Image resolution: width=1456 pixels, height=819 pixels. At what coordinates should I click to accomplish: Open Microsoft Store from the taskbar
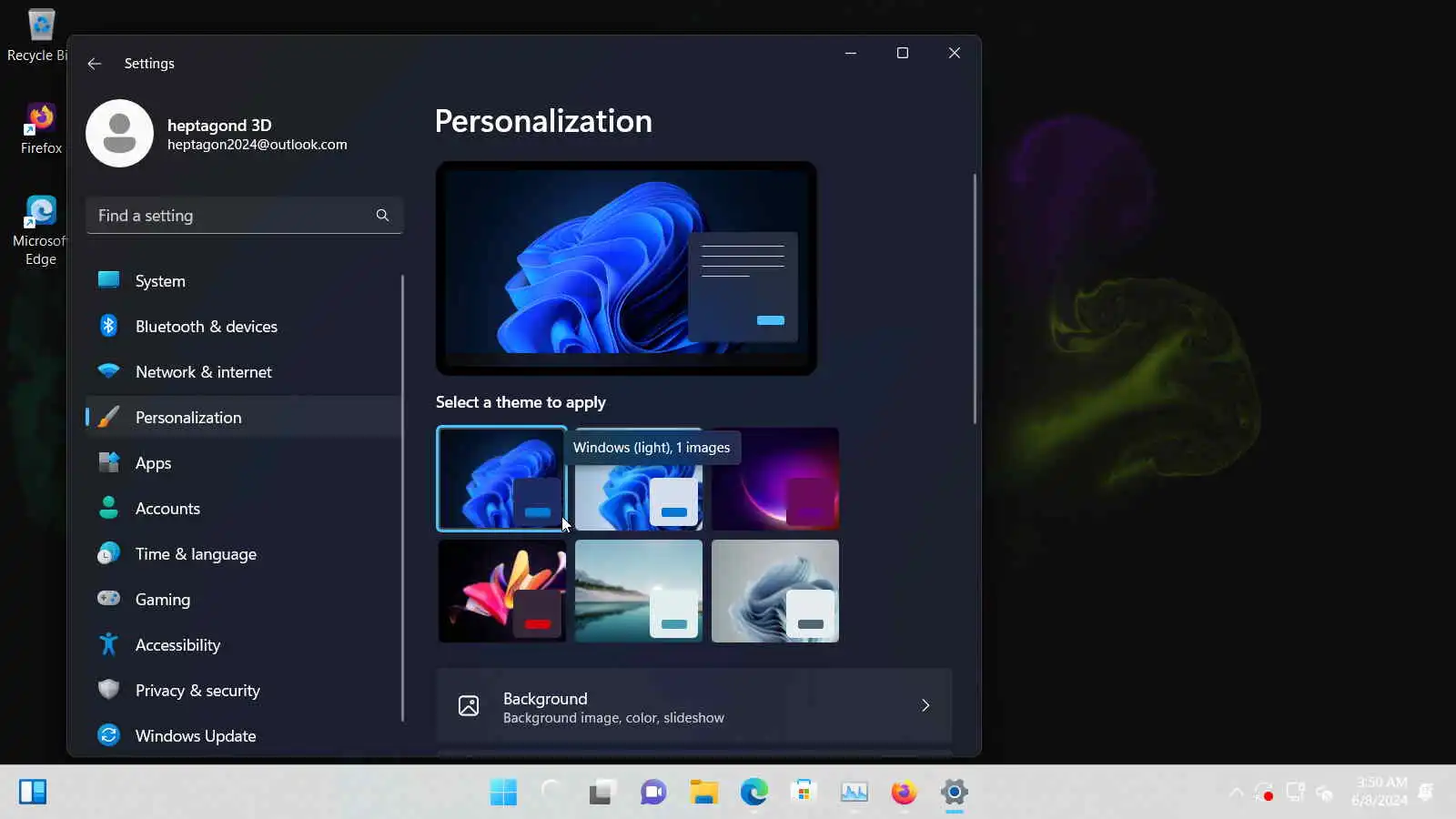pos(804,793)
